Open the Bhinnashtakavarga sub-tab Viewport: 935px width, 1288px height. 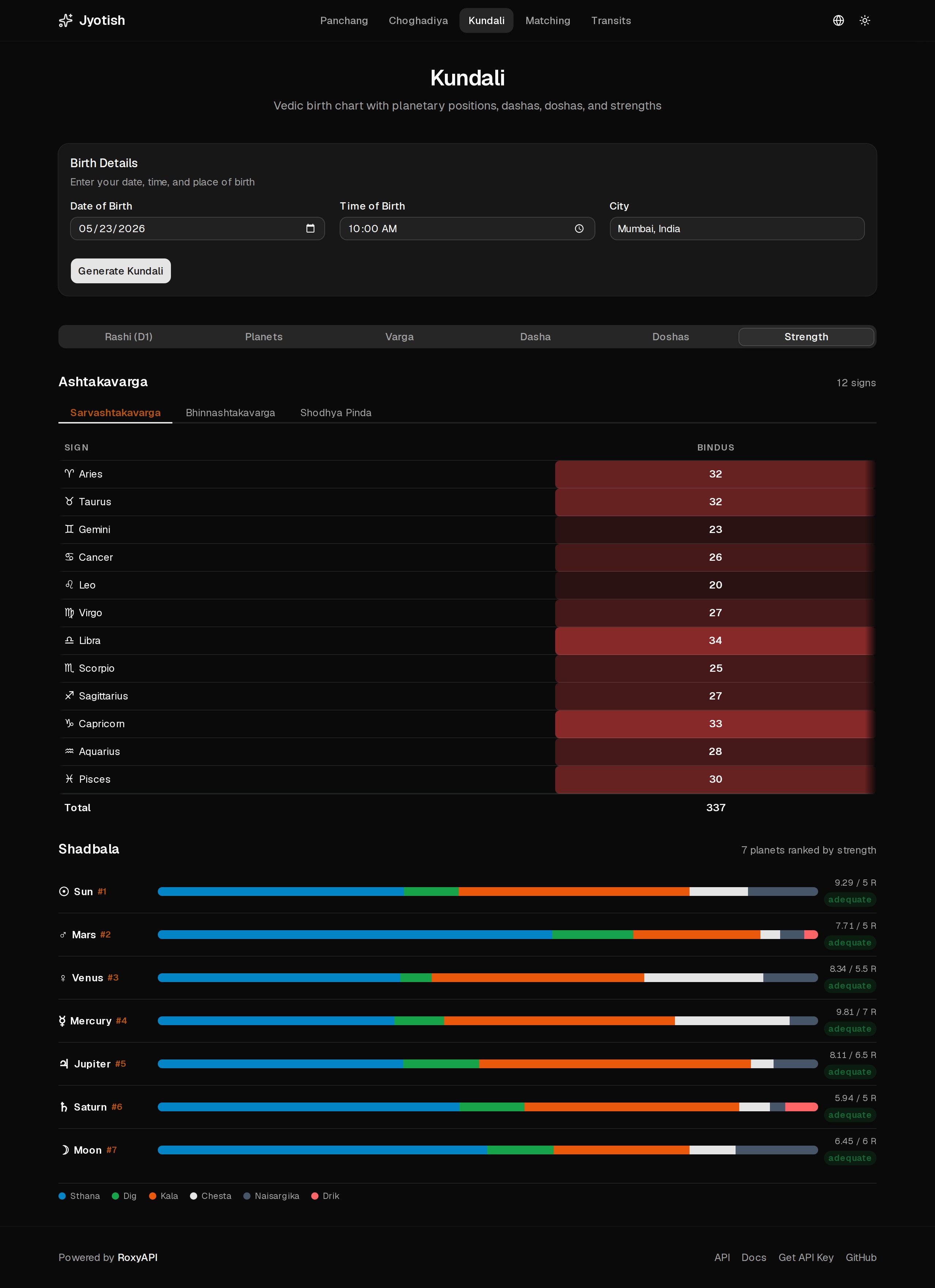[x=230, y=413]
